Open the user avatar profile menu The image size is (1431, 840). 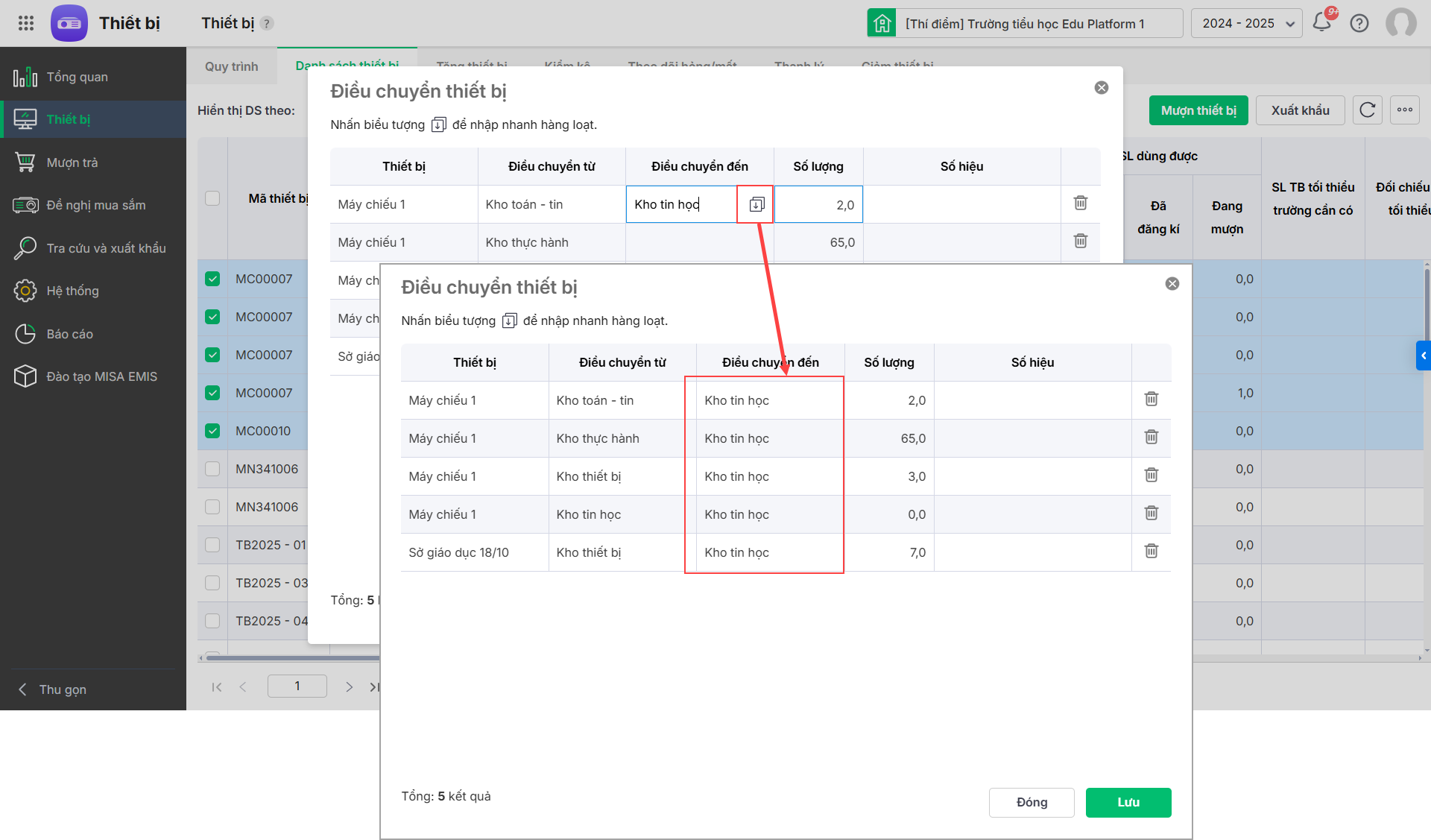point(1400,23)
